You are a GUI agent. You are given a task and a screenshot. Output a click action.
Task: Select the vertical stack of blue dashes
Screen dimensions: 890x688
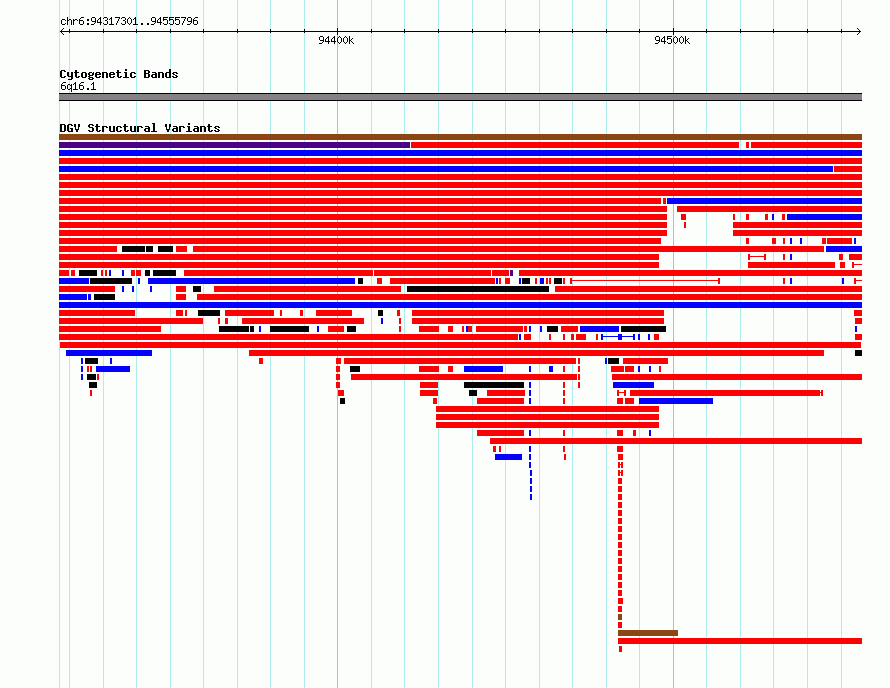(x=531, y=473)
